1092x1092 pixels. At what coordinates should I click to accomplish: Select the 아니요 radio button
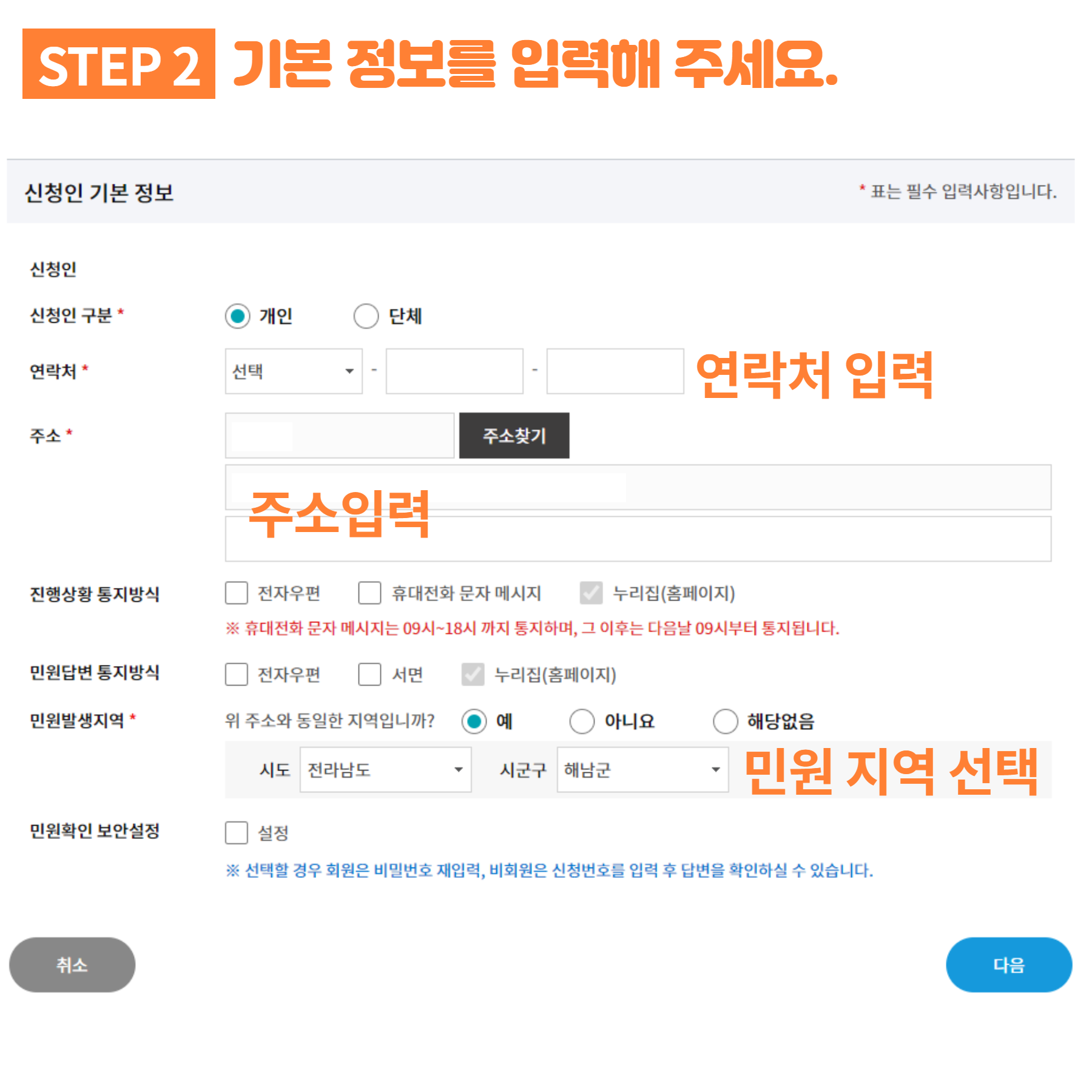582,721
